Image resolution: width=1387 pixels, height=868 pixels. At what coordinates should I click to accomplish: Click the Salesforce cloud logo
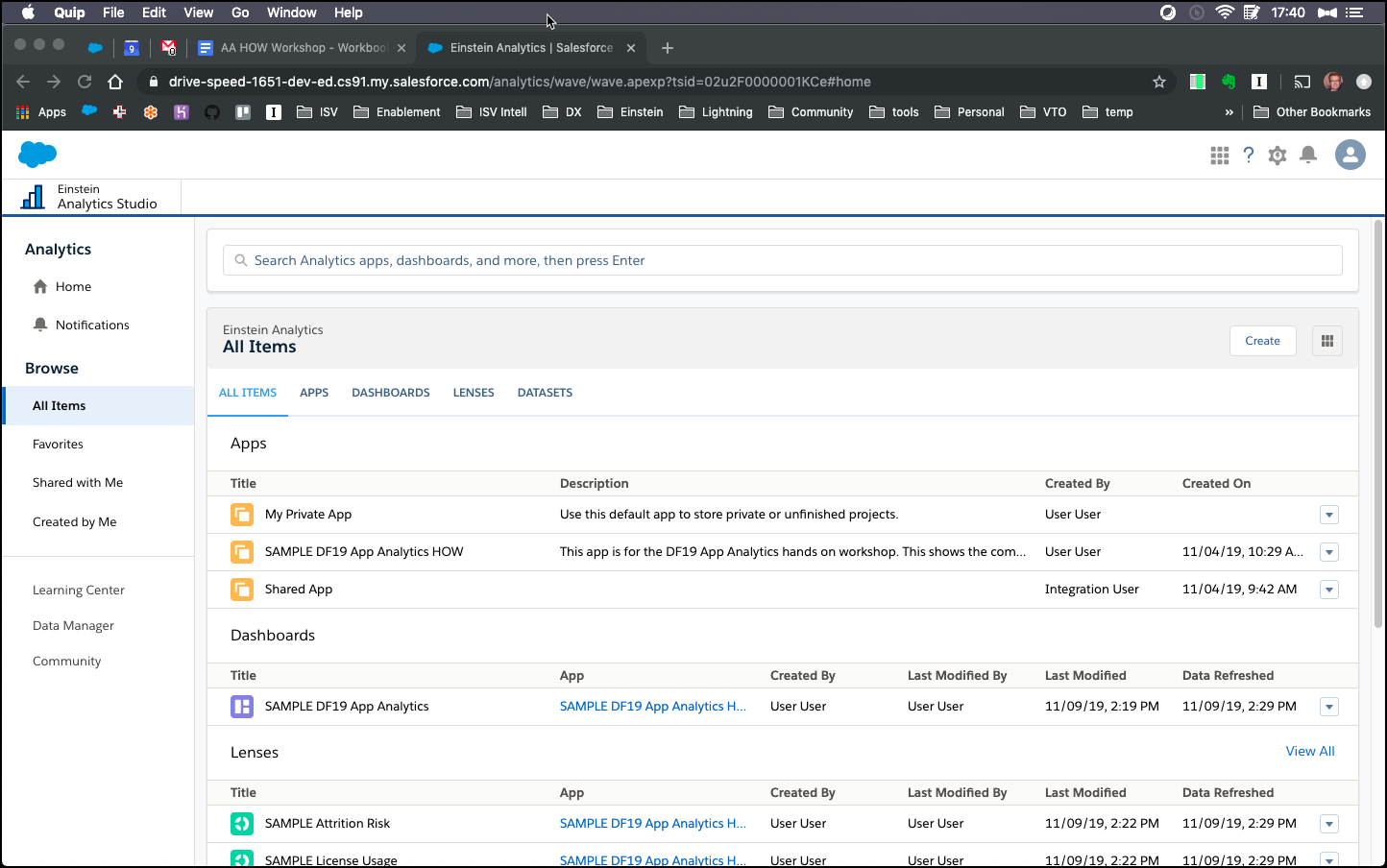[37, 154]
